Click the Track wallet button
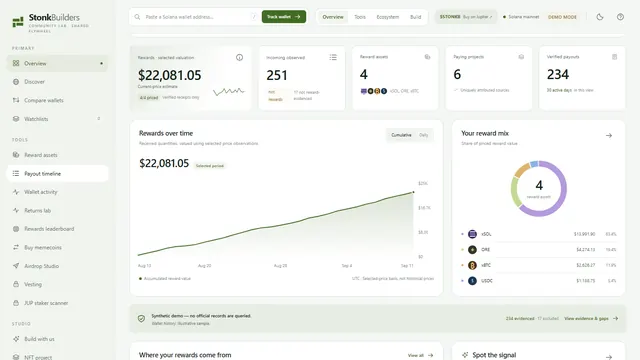 284,17
